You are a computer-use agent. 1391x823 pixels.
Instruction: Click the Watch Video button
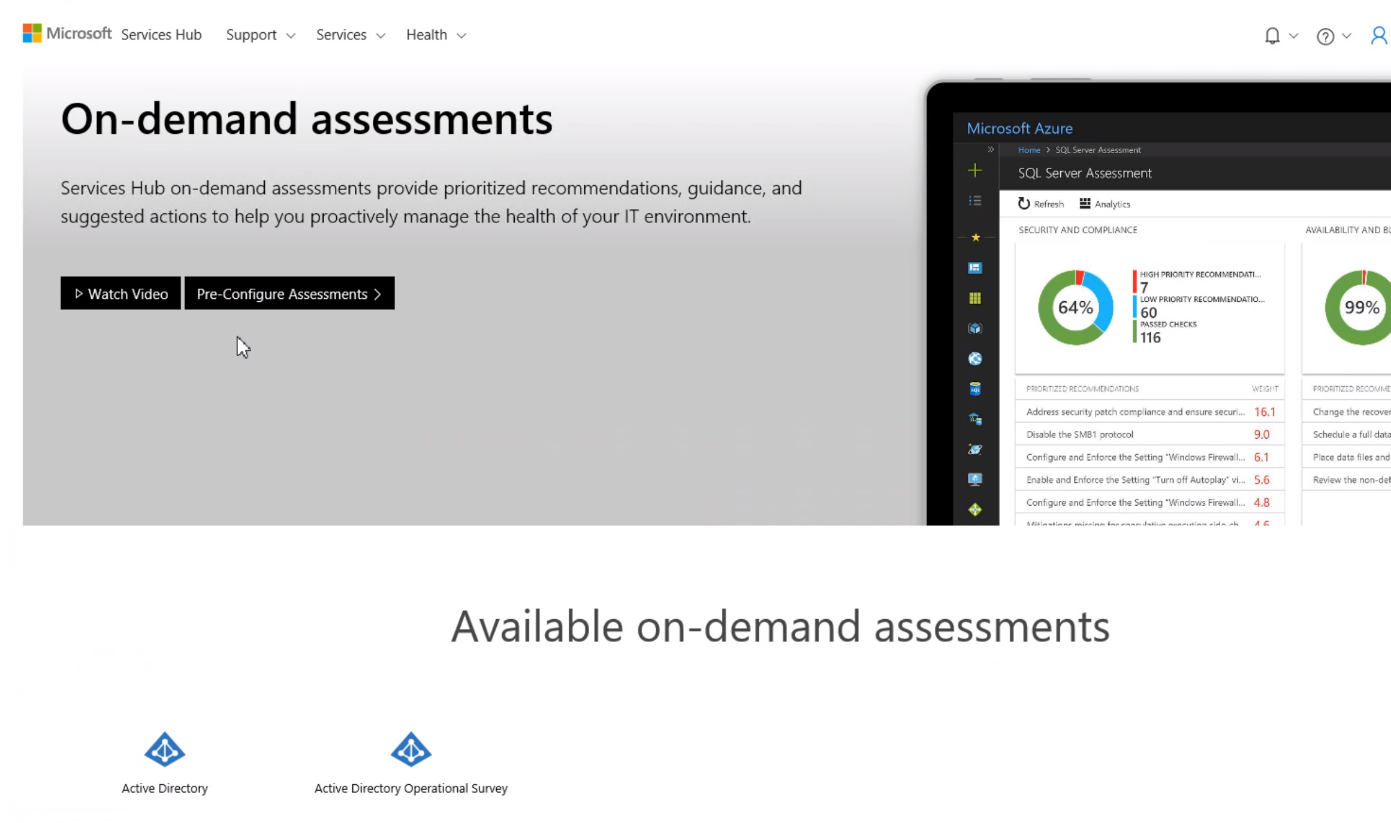(121, 293)
